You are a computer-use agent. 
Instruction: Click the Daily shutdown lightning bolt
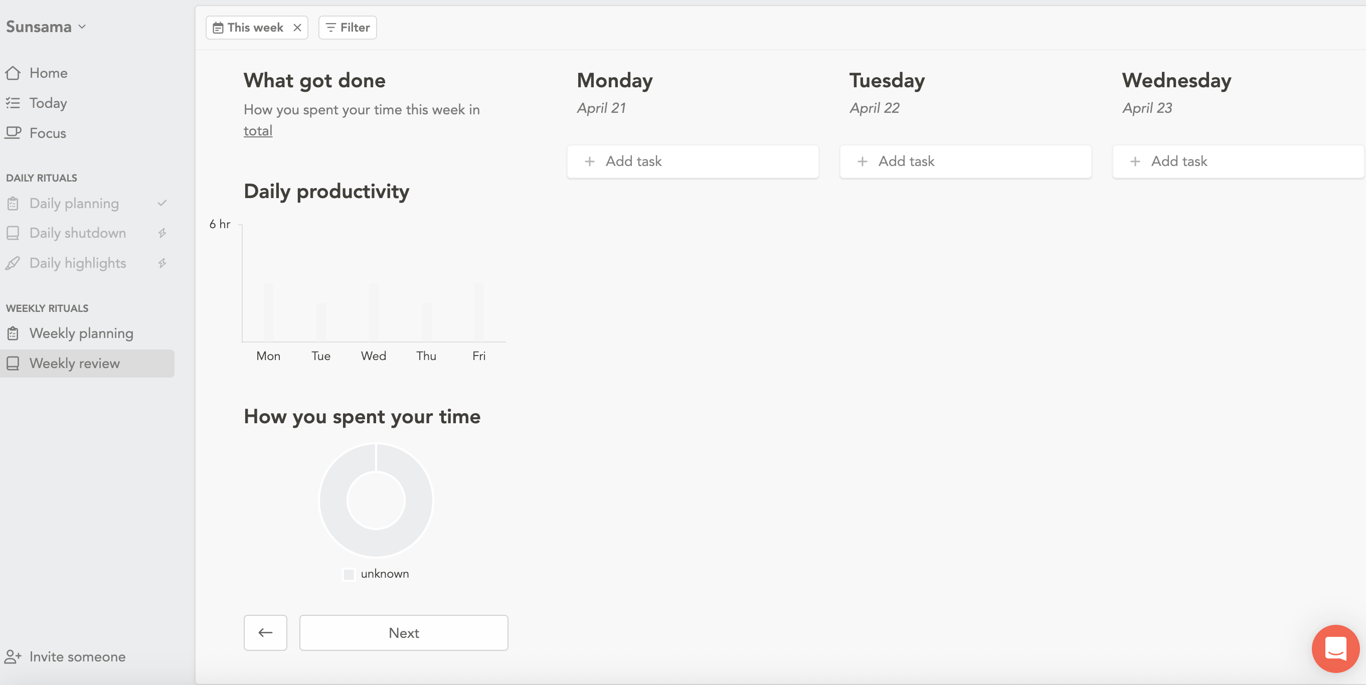[162, 233]
